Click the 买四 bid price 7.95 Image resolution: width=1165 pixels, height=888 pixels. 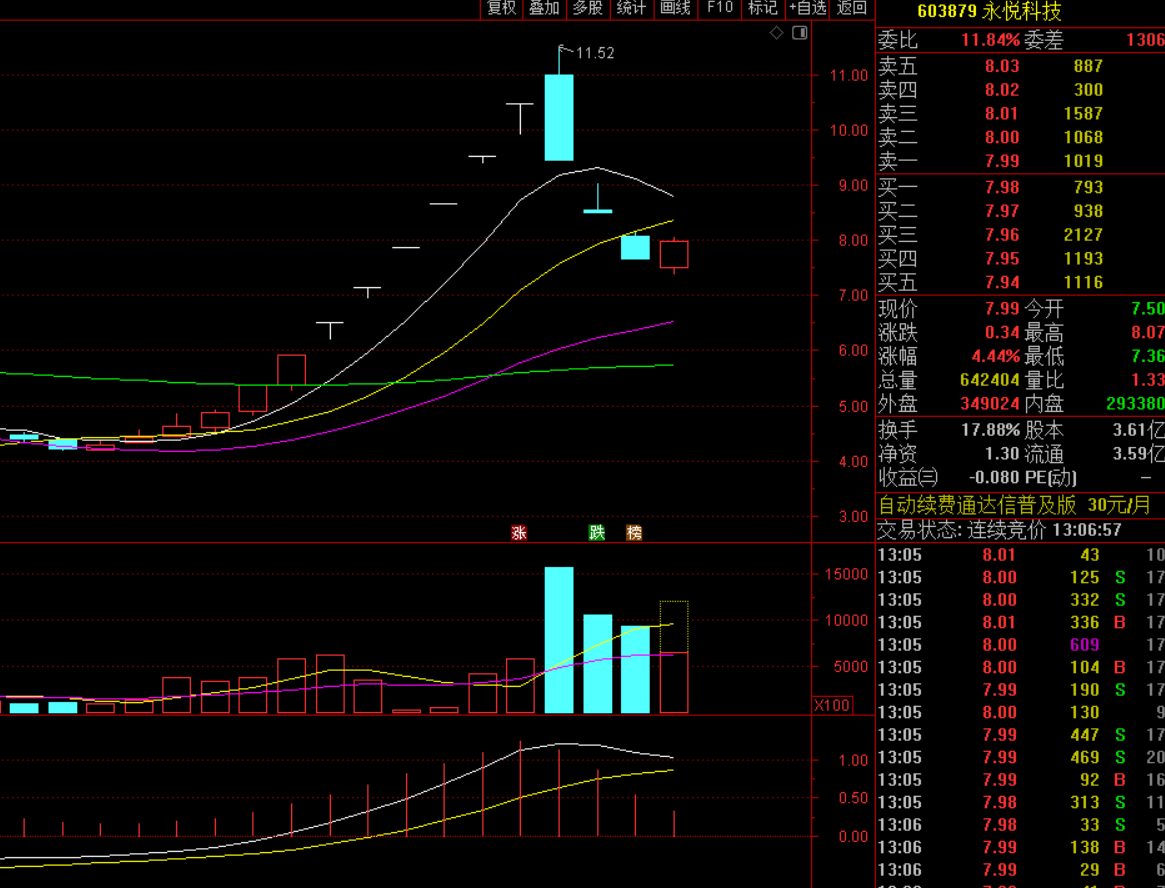click(x=1002, y=259)
